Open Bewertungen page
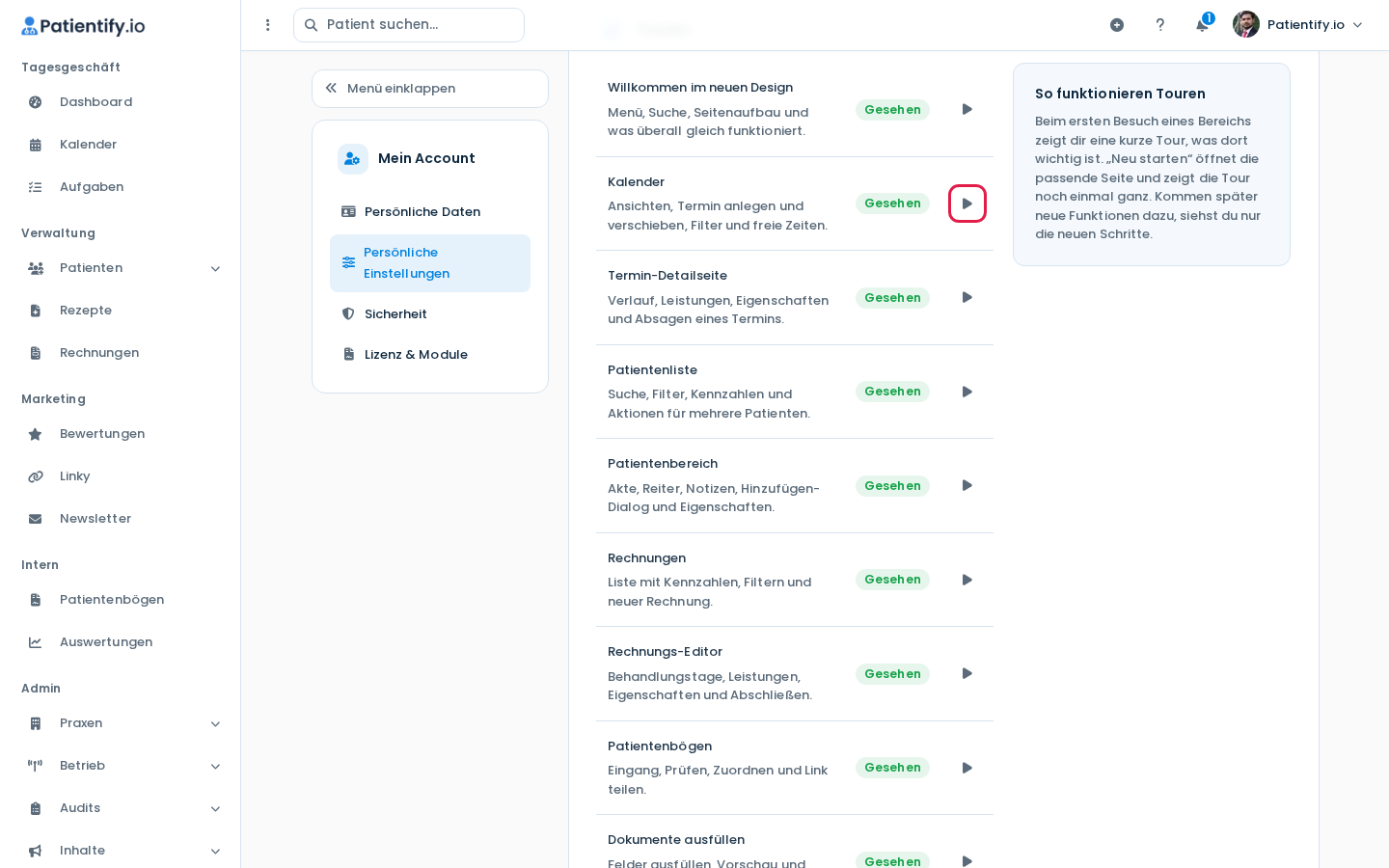This screenshot has width=1389, height=868. tap(121, 434)
